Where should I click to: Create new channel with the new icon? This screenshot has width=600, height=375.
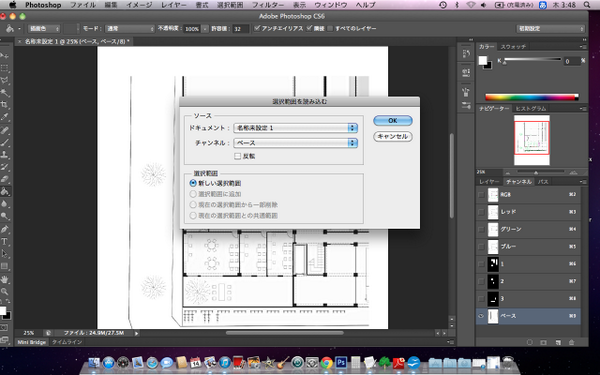(x=558, y=342)
